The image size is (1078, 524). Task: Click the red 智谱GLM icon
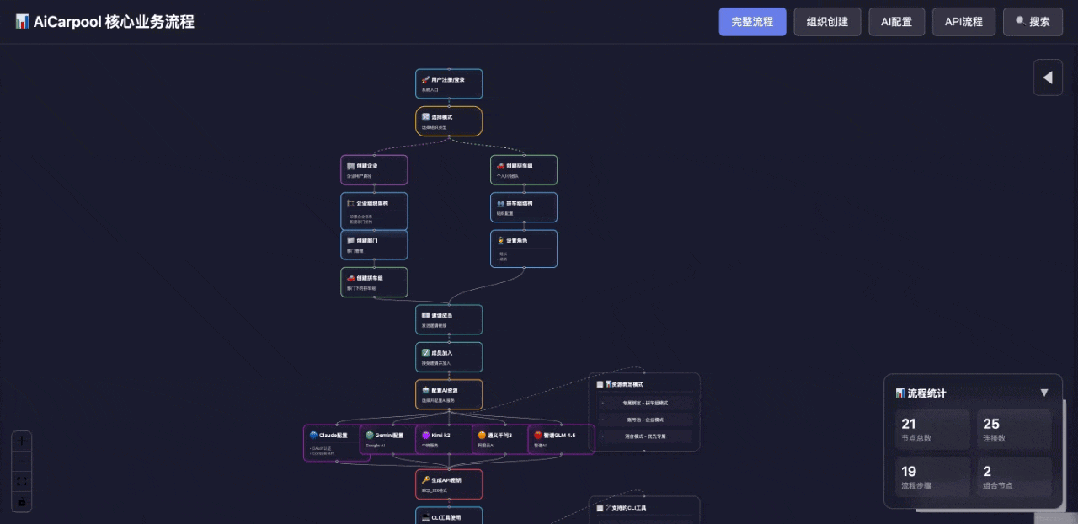click(x=538, y=435)
